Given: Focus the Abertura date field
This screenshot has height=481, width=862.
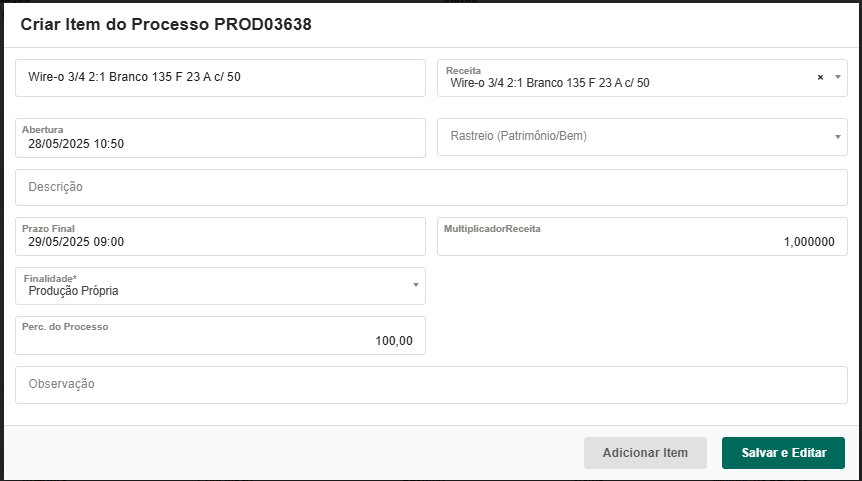Looking at the screenshot, I should coord(220,143).
